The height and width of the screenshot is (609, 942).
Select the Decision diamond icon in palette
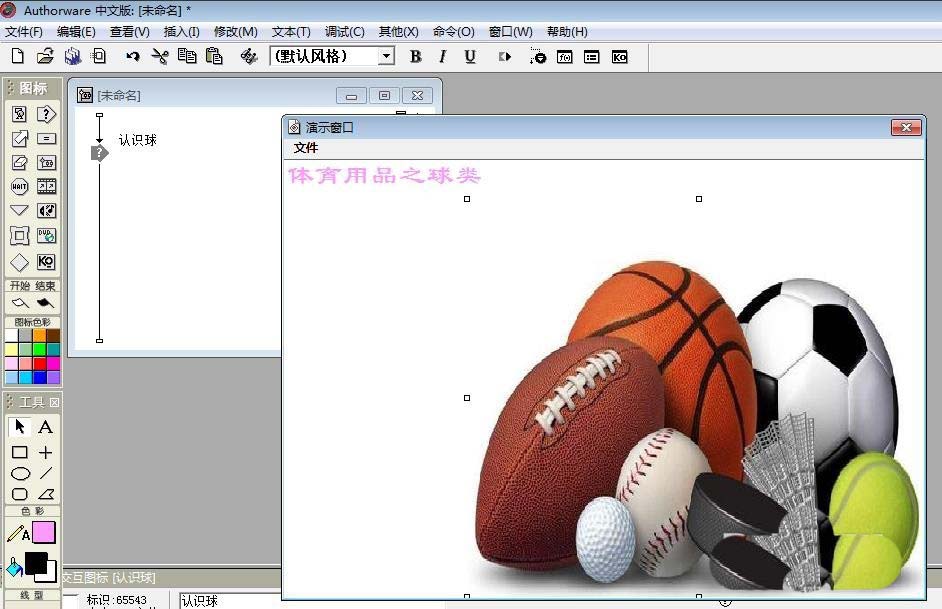pos(19,262)
